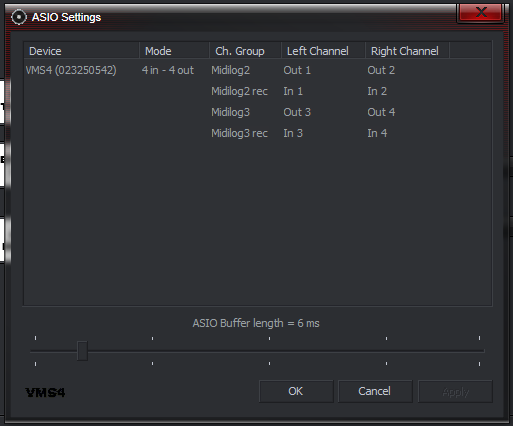
Task: Click the Out 2 right channel cell
Action: (x=381, y=70)
